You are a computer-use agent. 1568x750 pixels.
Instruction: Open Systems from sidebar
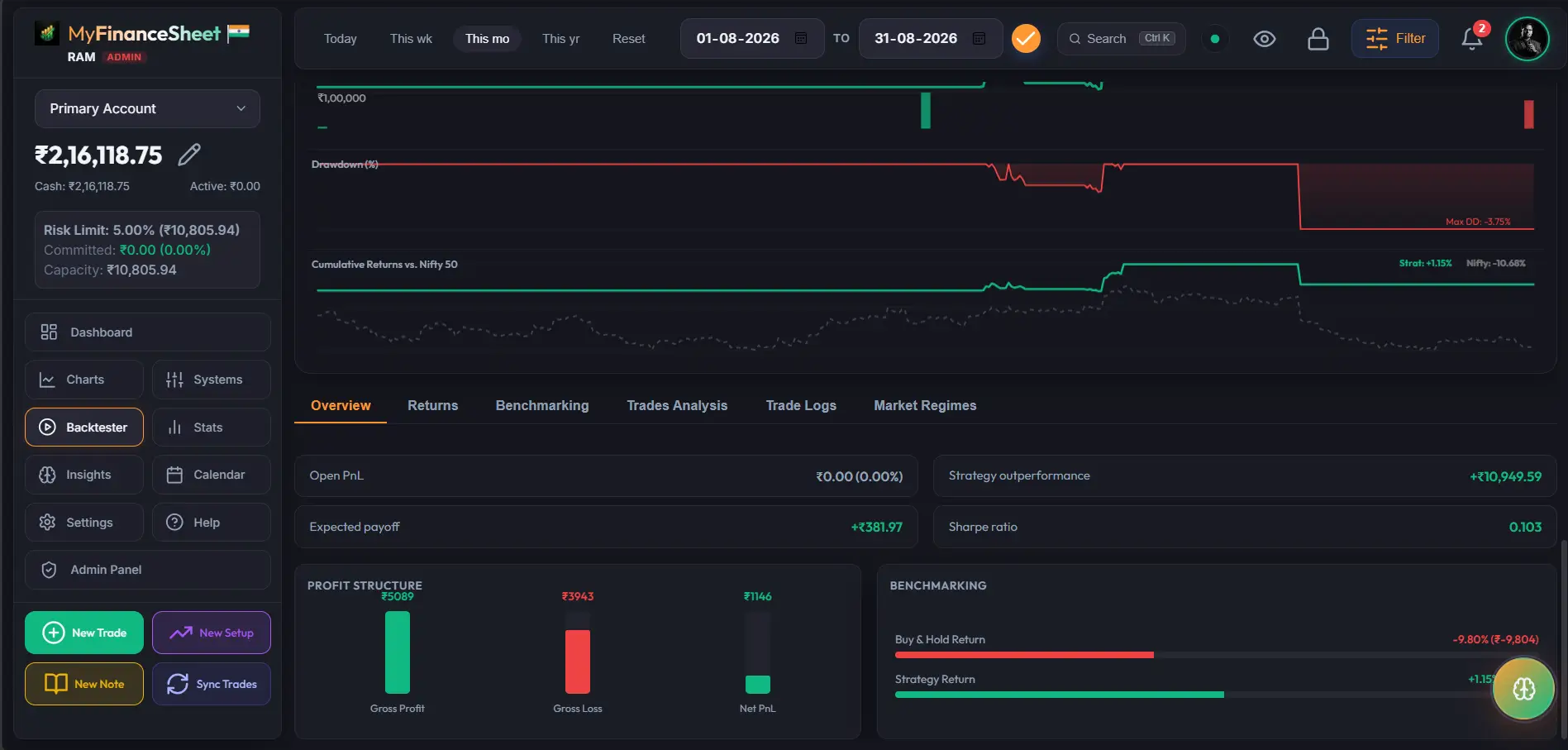click(211, 380)
